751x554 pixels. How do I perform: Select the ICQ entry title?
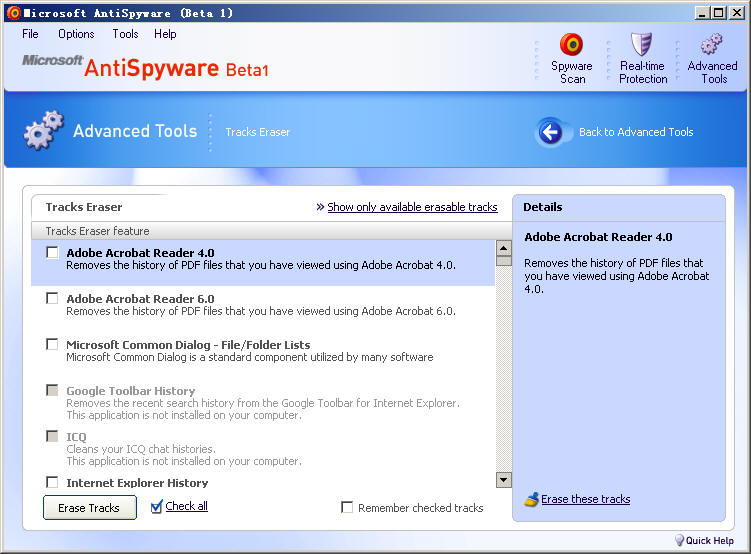[76, 437]
